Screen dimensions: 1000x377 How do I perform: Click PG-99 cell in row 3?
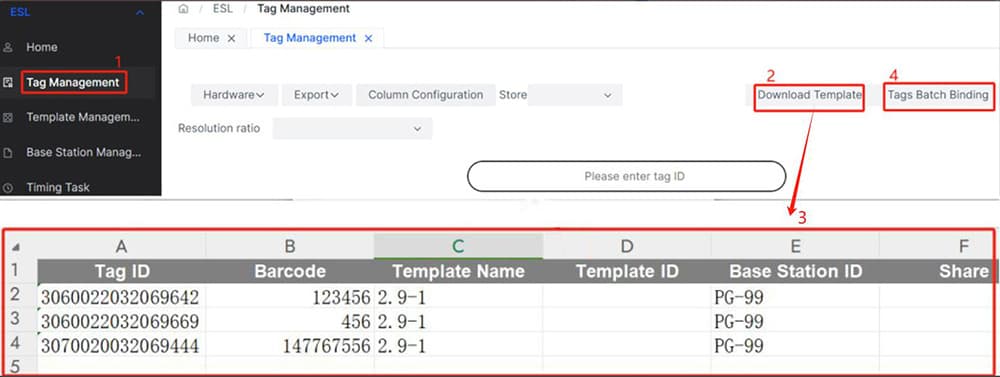click(x=795, y=320)
